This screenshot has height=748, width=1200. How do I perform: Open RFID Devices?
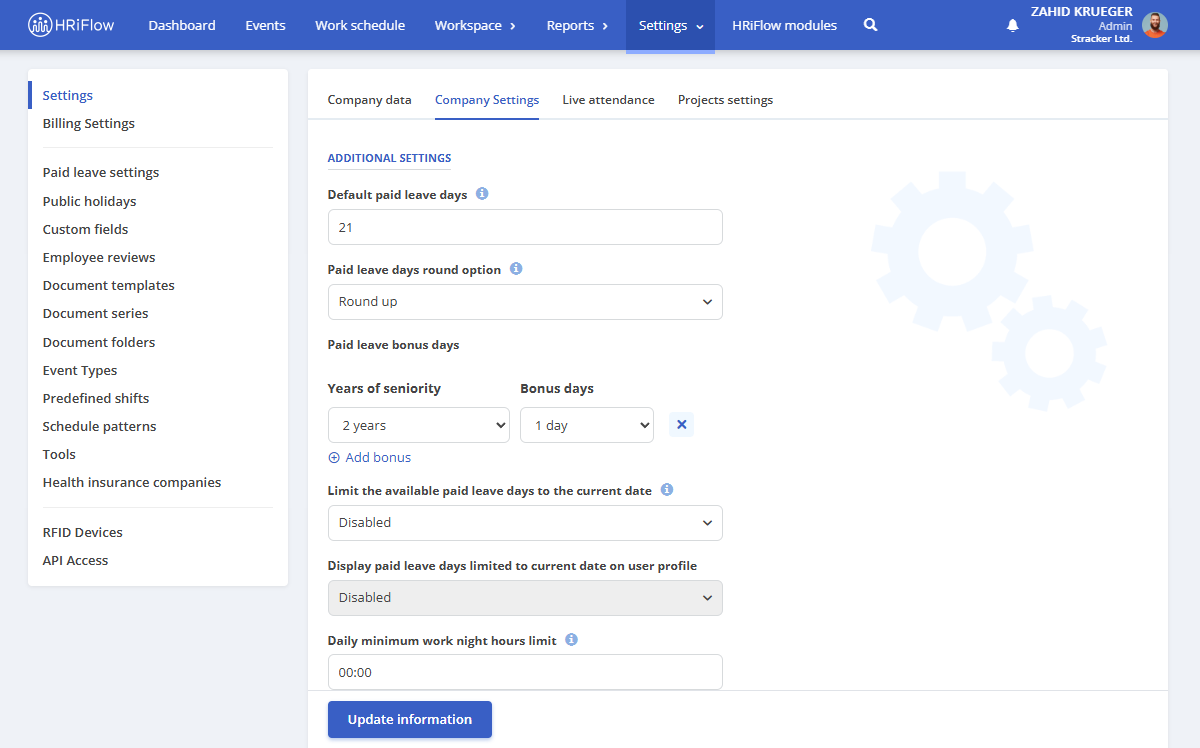[83, 532]
